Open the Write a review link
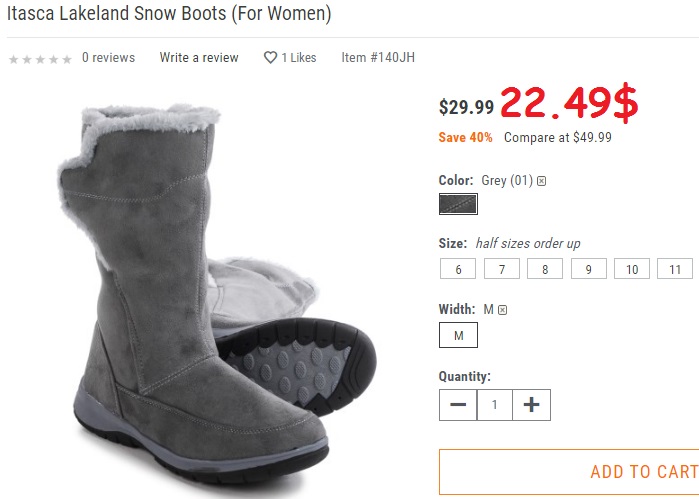Image resolution: width=699 pixels, height=499 pixels. point(199,58)
